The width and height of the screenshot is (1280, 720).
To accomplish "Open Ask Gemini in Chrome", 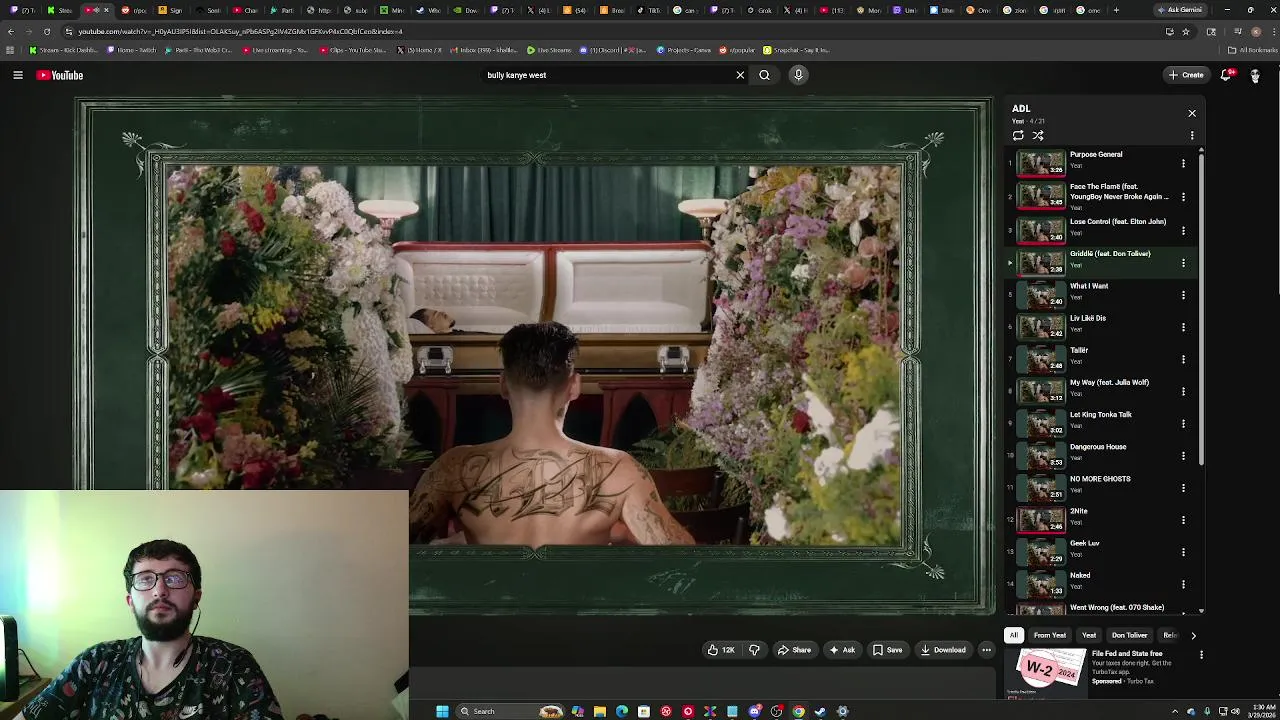I will pyautogui.click(x=1180, y=10).
